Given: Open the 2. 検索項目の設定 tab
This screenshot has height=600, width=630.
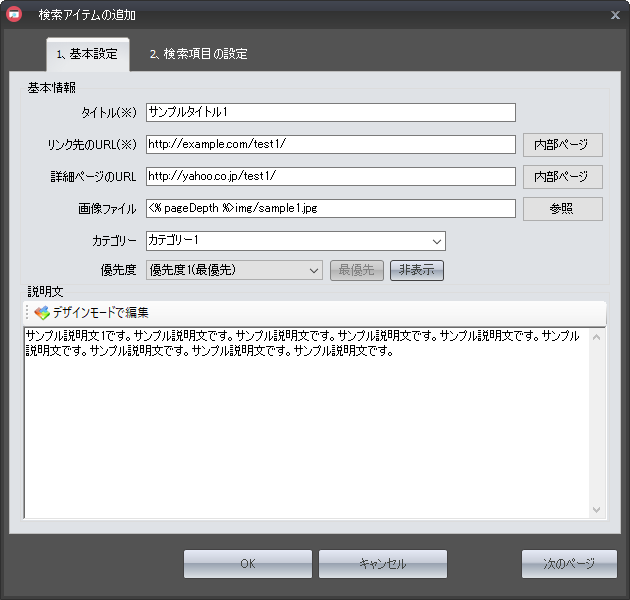Looking at the screenshot, I should 198,54.
